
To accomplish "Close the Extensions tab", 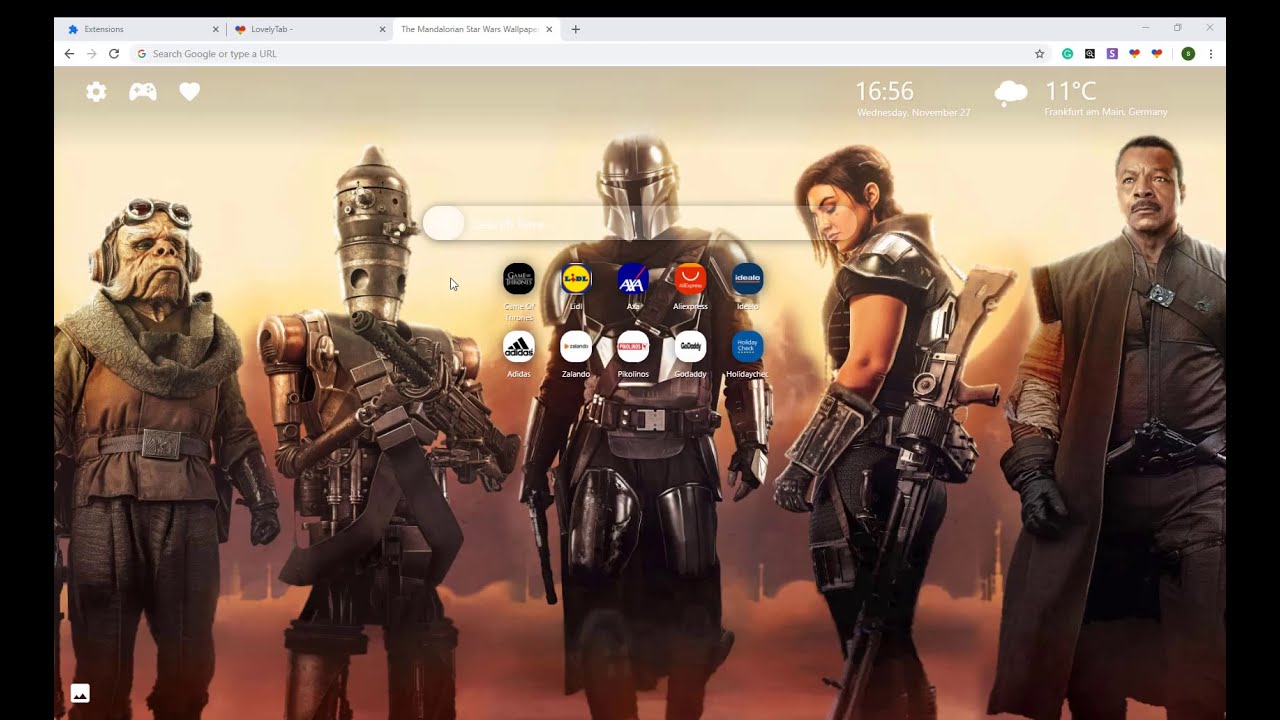I will 216,29.
